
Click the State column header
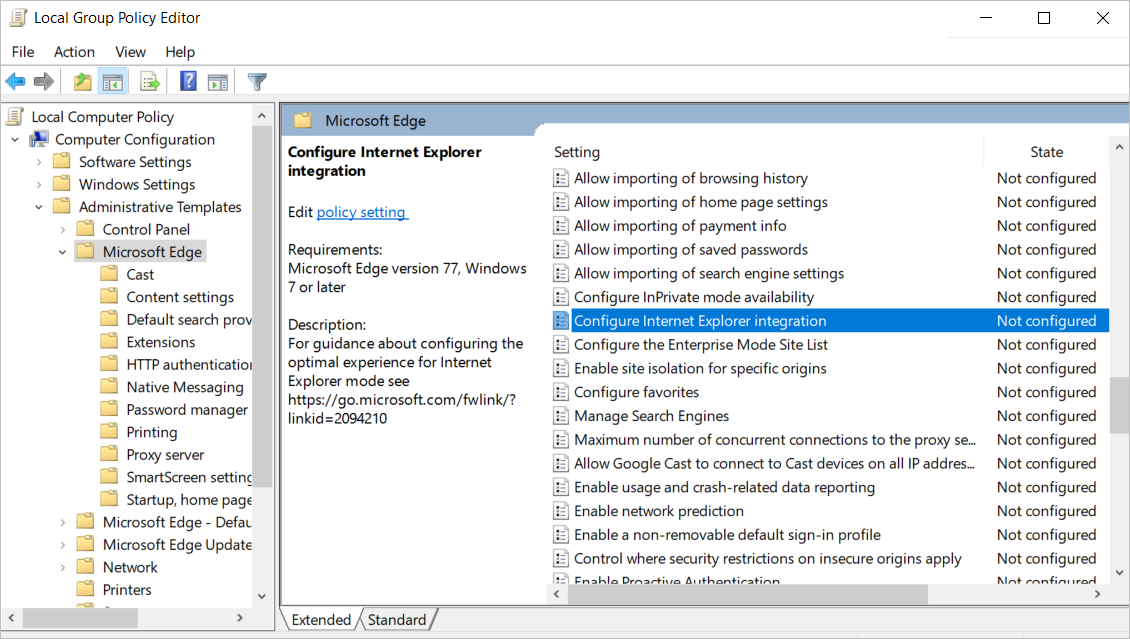coord(1046,152)
